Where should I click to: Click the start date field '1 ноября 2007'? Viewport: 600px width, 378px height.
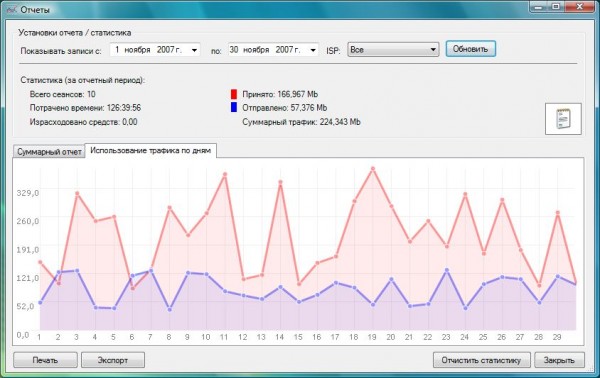point(155,50)
